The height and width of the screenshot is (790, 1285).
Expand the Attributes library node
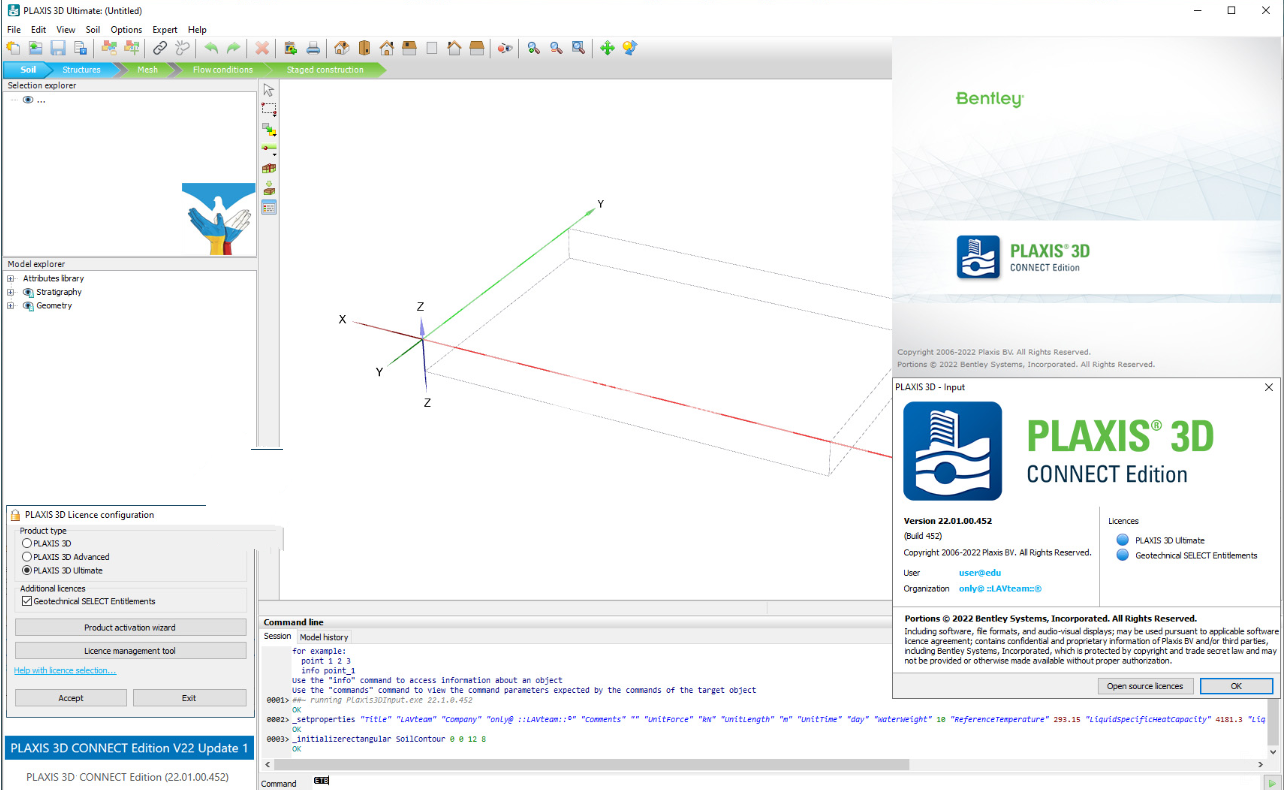tap(11, 278)
